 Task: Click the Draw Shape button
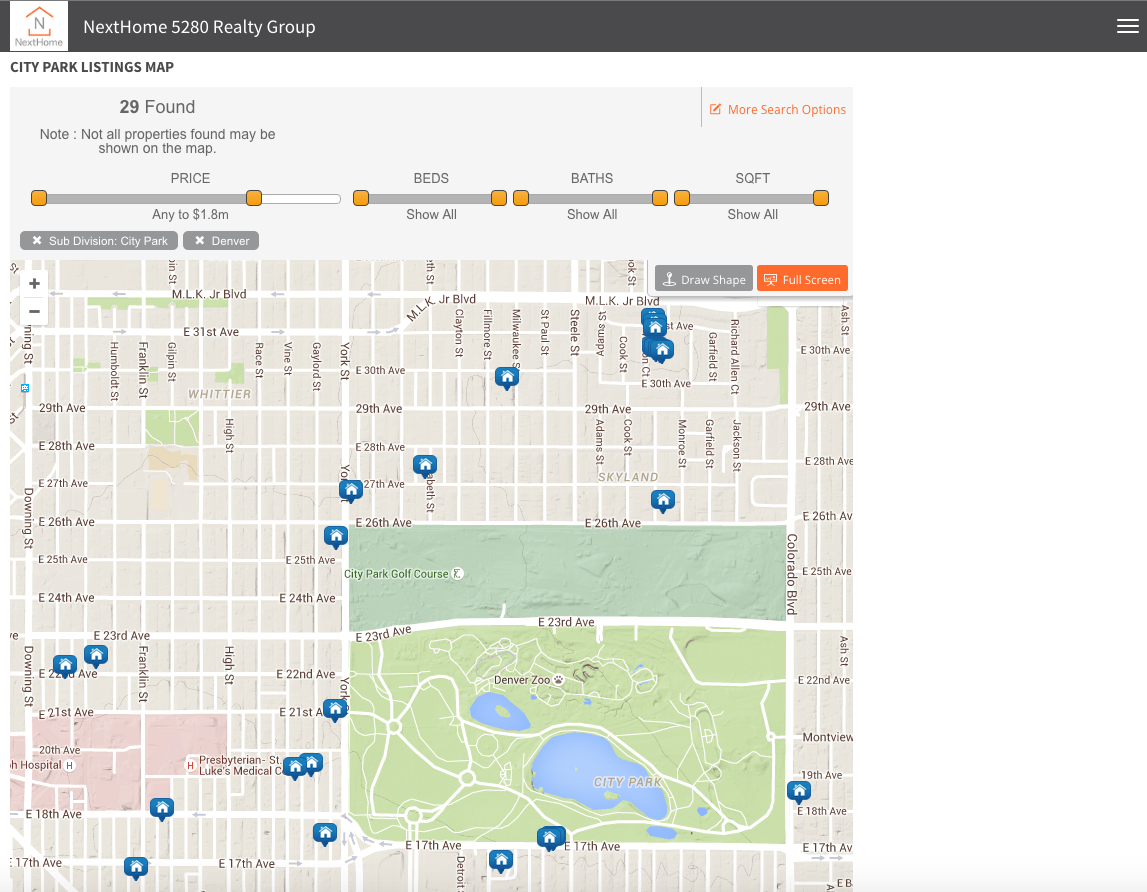coord(704,279)
